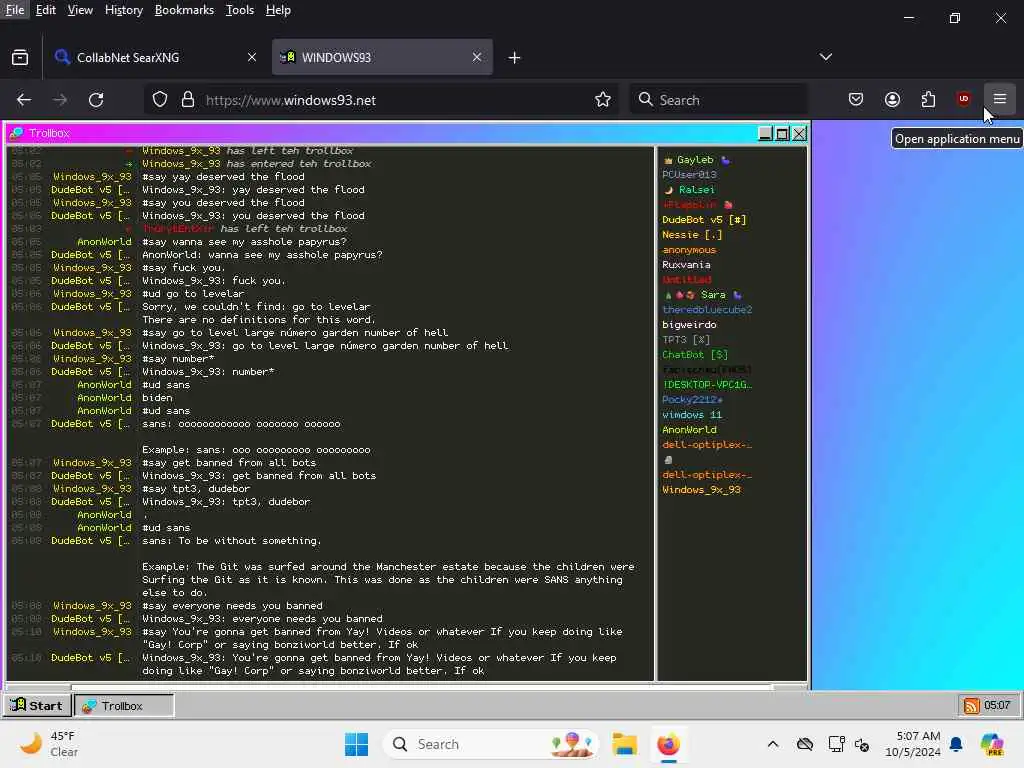This screenshot has height=768, width=1024.
Task: Go back to the previous page
Action: pos(24,100)
